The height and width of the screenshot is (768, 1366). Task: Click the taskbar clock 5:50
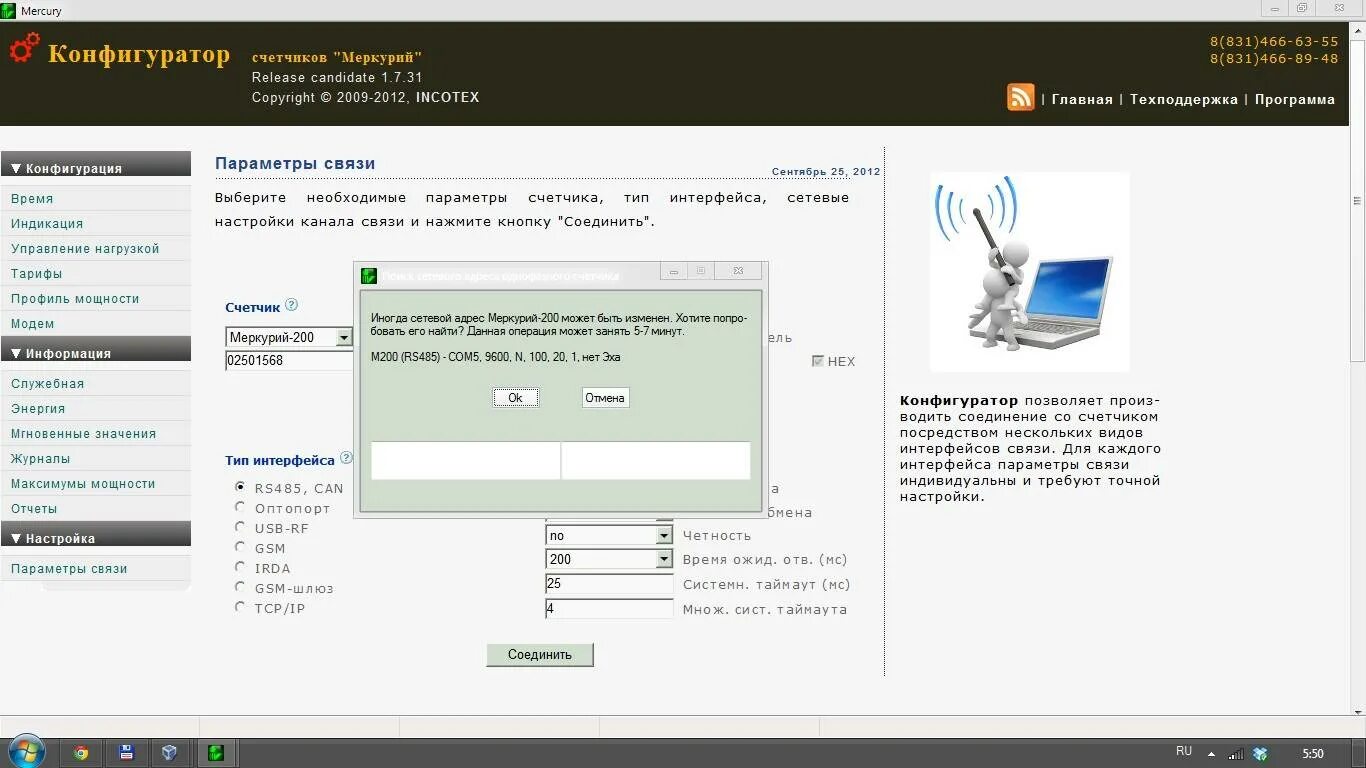[x=1313, y=754]
